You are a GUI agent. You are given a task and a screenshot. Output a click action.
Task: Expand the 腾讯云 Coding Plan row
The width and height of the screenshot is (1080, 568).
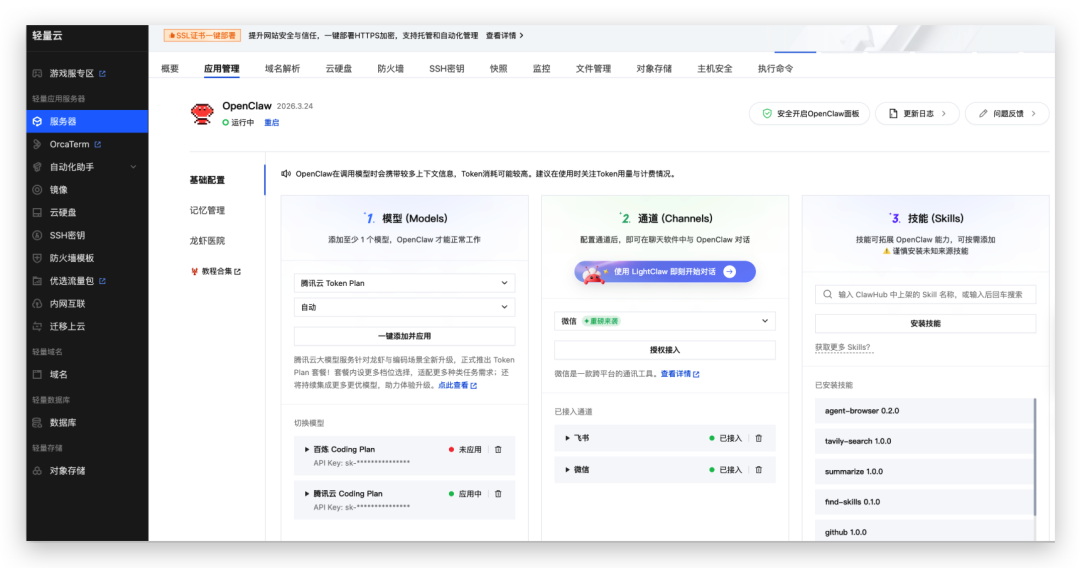pyautogui.click(x=307, y=494)
